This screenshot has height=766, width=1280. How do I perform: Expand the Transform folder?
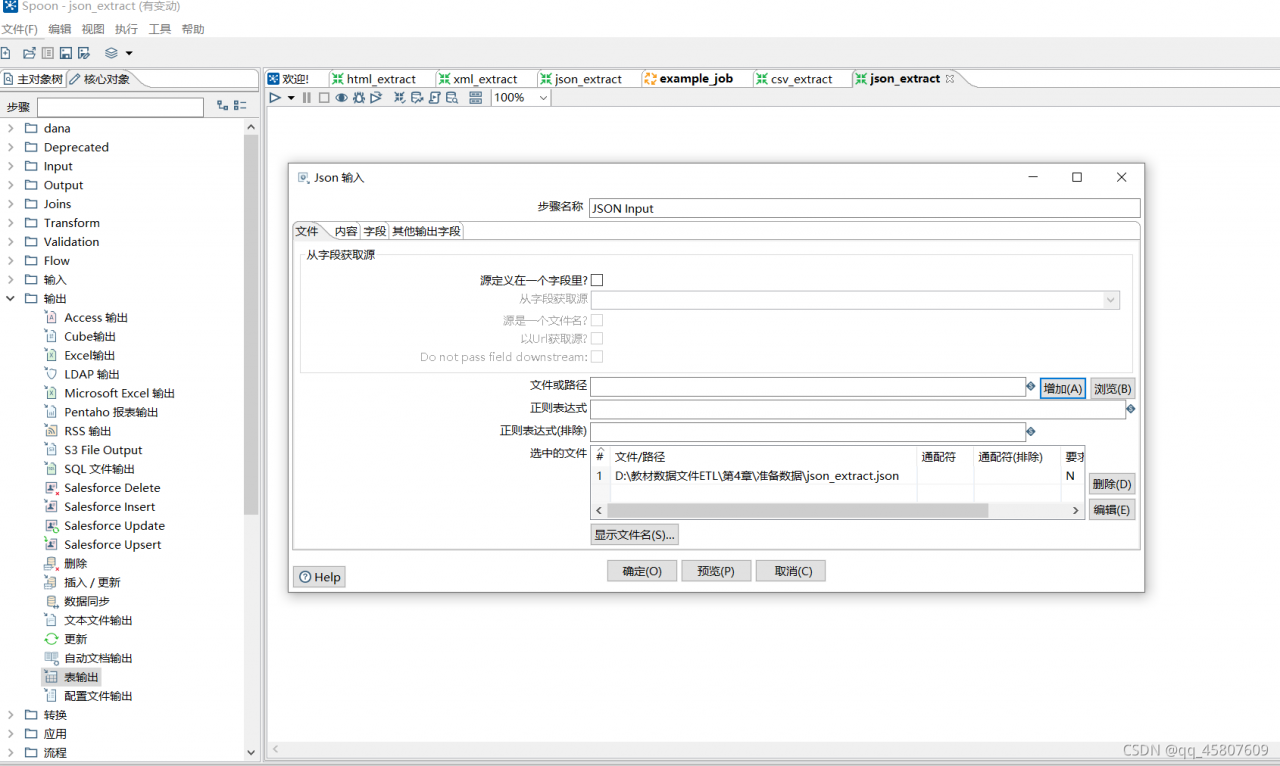(11, 223)
